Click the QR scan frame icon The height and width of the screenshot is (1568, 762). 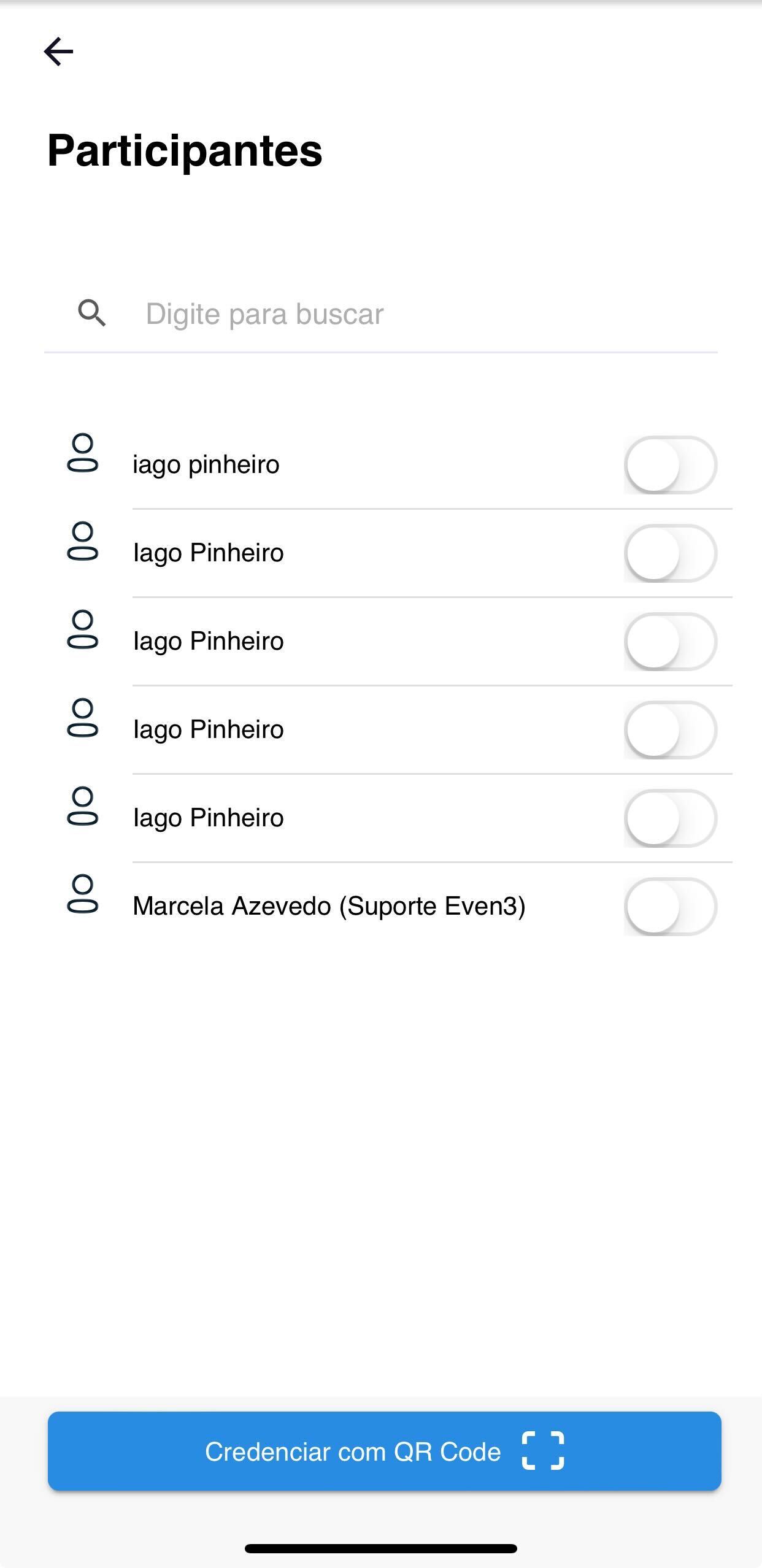click(x=543, y=1451)
